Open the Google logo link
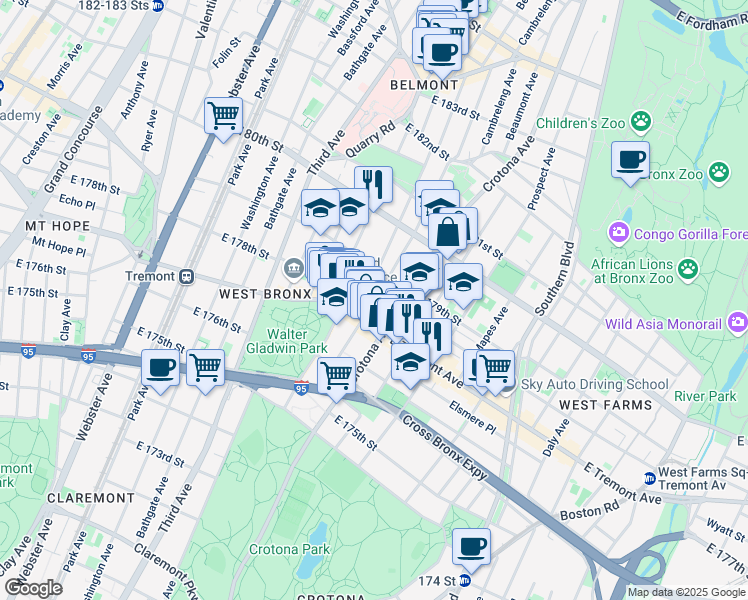748x600 pixels. tap(34, 588)
